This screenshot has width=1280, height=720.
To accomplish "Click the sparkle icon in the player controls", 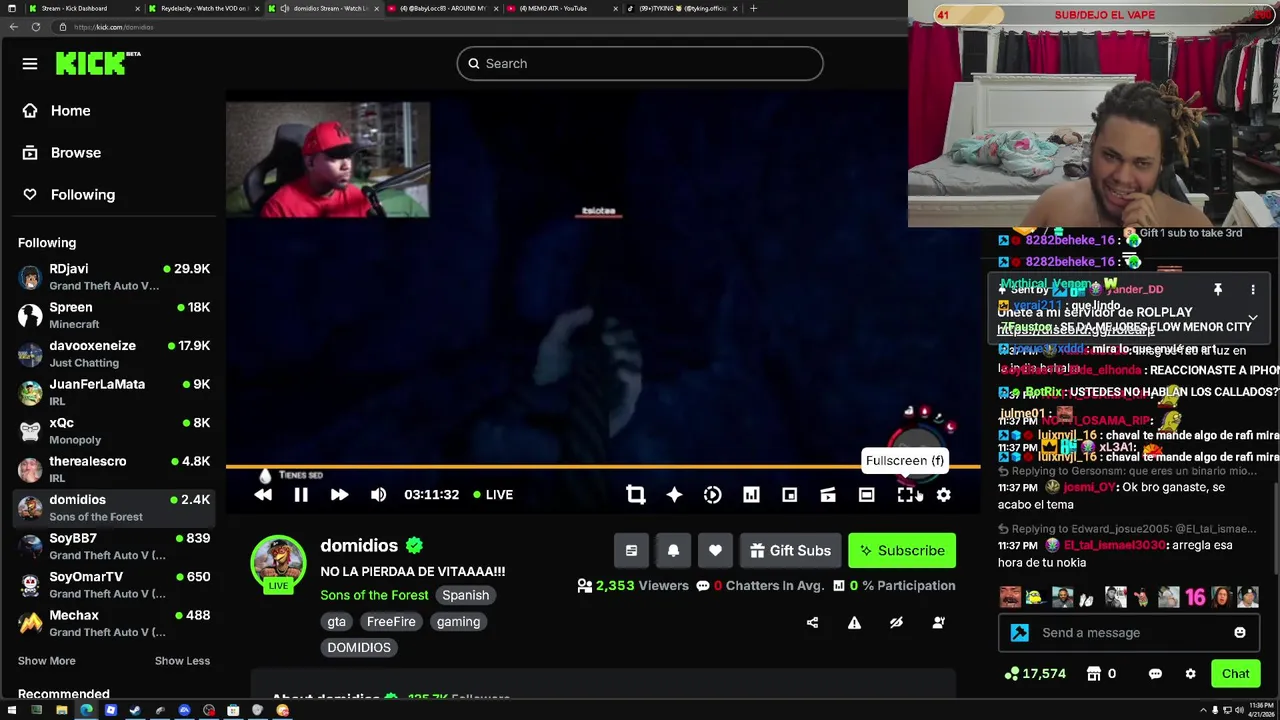I will (x=674, y=495).
